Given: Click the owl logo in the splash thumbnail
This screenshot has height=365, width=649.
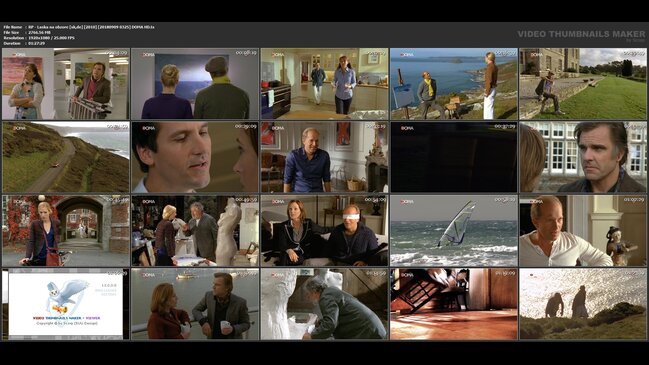Looking at the screenshot, I should pos(66,295).
